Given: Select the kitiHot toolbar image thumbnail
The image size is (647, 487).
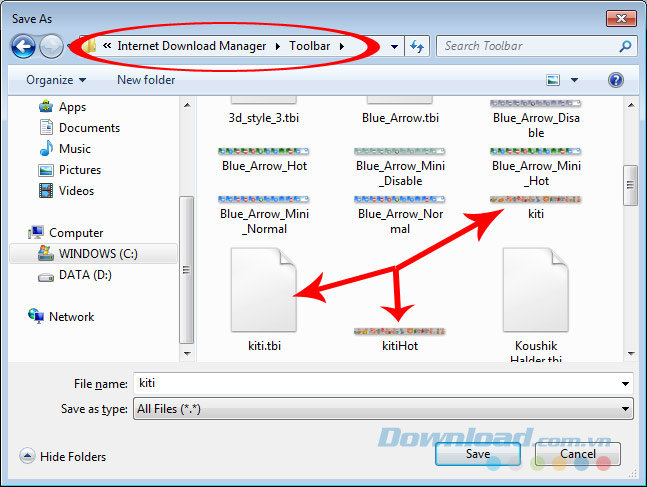Looking at the screenshot, I should point(399,331).
